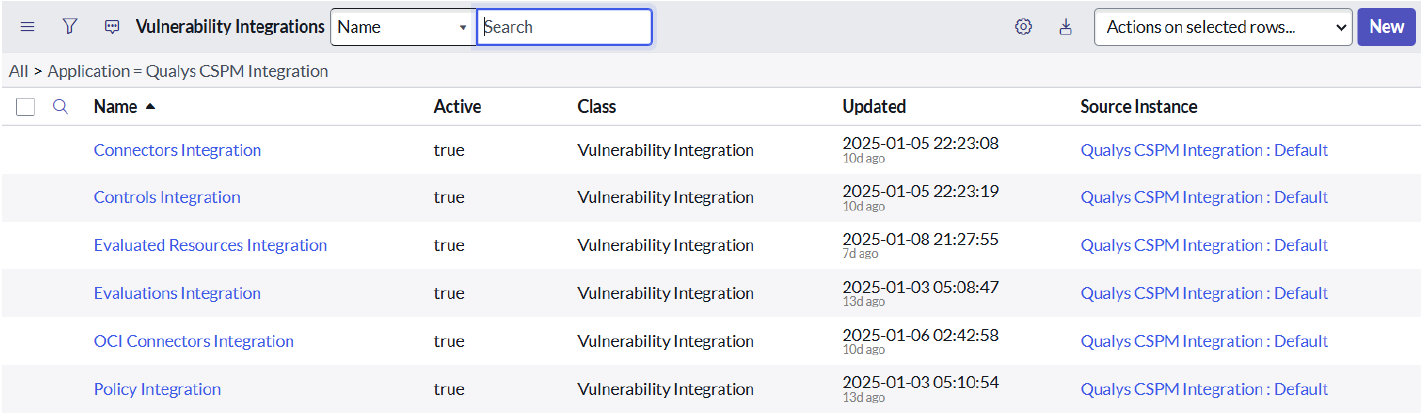The height and width of the screenshot is (413, 1421).
Task: Toggle the select all rows checkbox
Action: click(x=26, y=107)
